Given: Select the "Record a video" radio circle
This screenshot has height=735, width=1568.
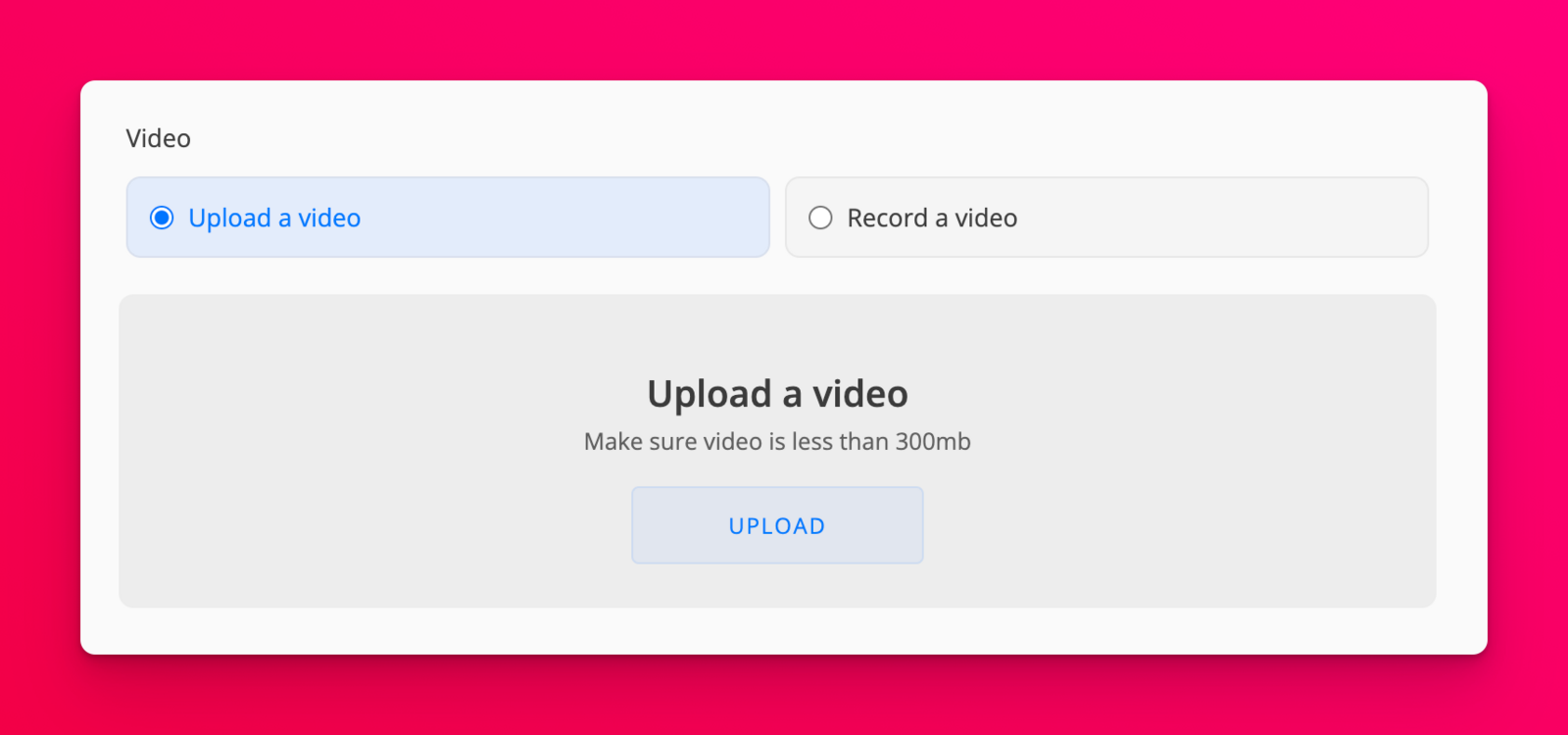Looking at the screenshot, I should coord(820,218).
